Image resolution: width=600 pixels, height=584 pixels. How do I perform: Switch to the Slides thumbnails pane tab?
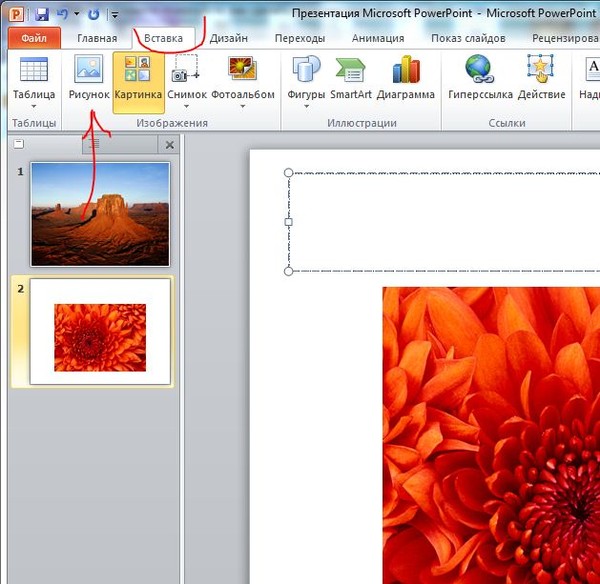(x=18, y=144)
